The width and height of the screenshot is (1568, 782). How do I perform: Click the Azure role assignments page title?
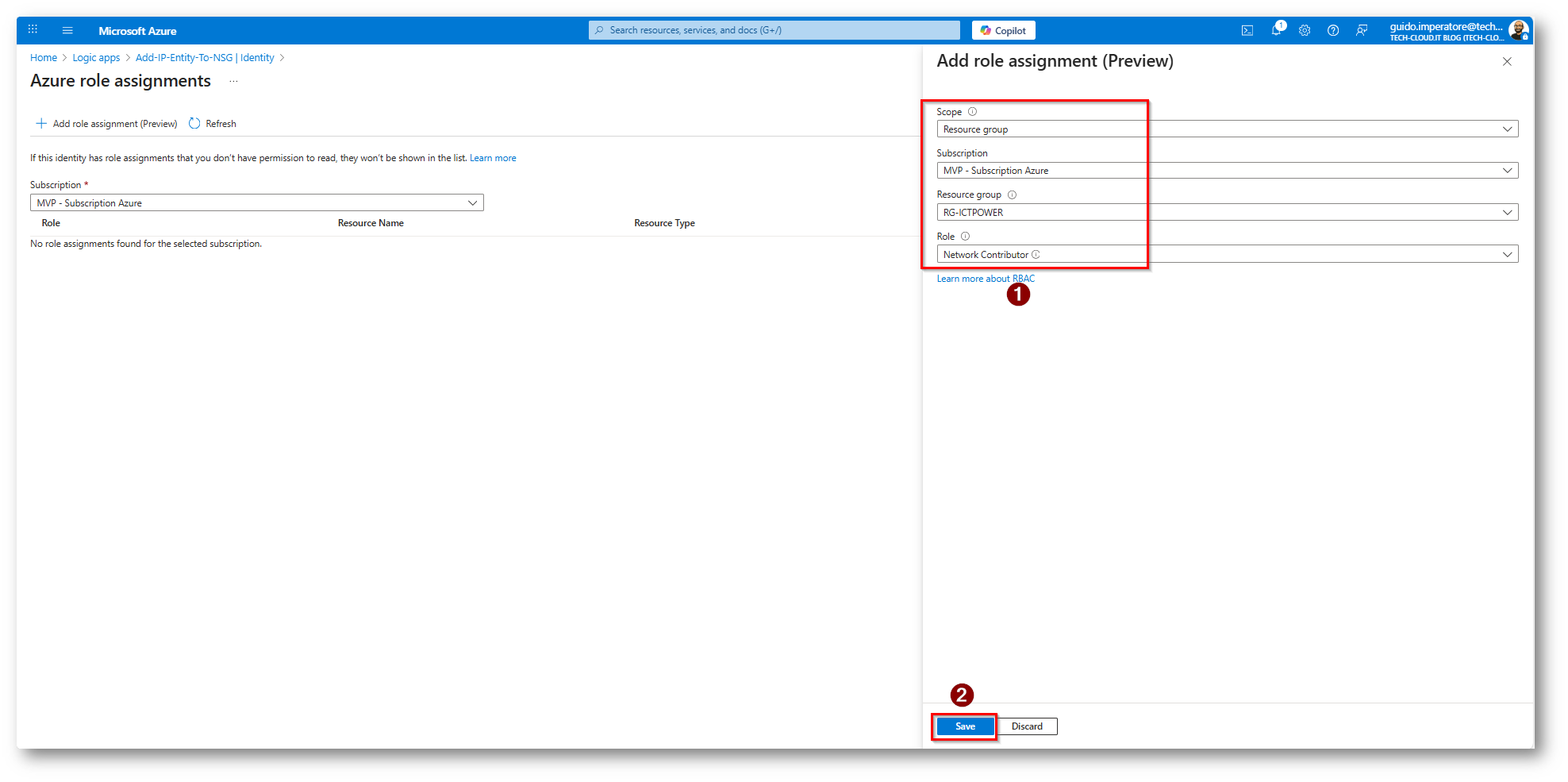click(x=121, y=81)
